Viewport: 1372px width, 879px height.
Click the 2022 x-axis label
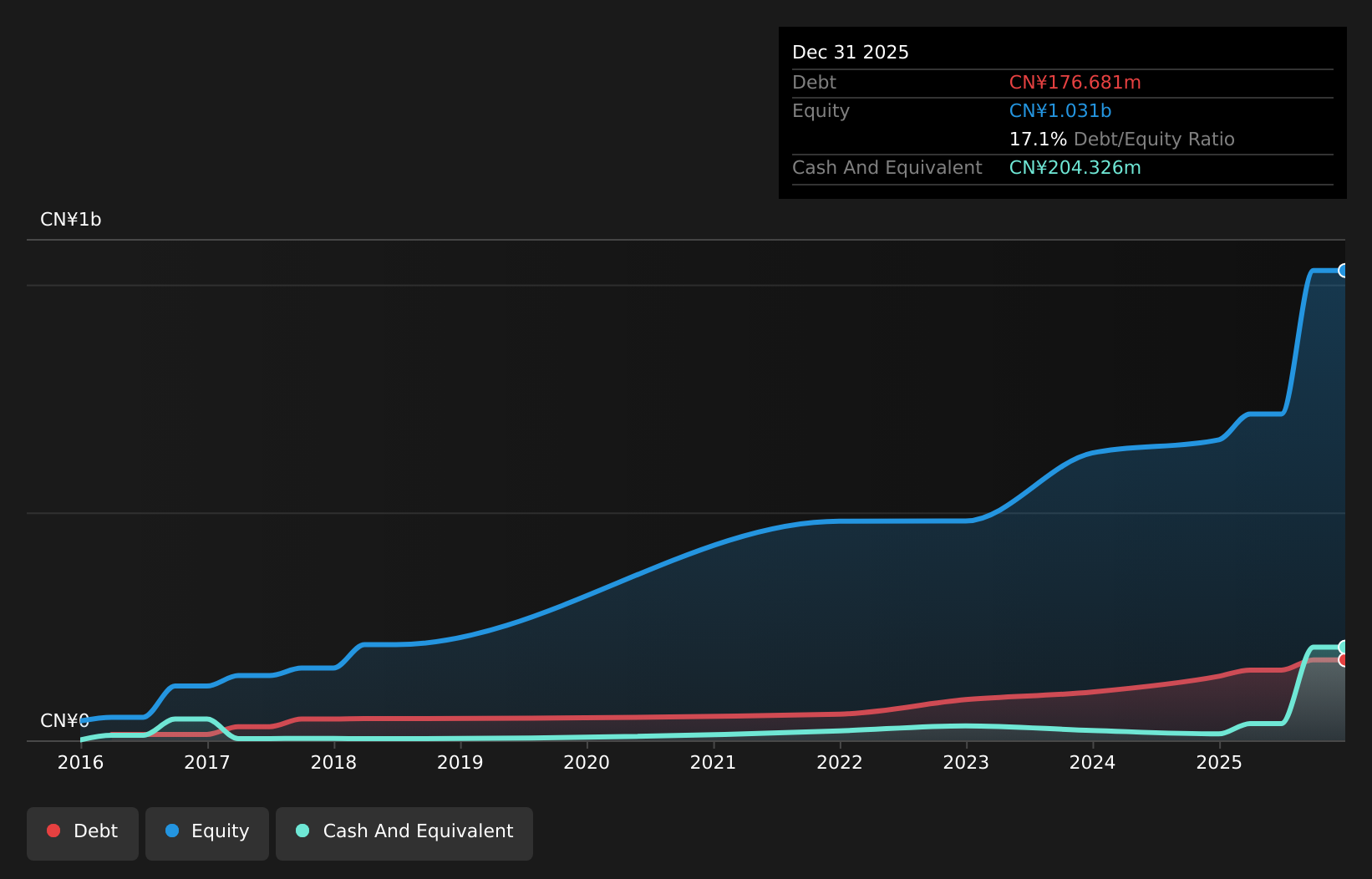pyautogui.click(x=840, y=763)
